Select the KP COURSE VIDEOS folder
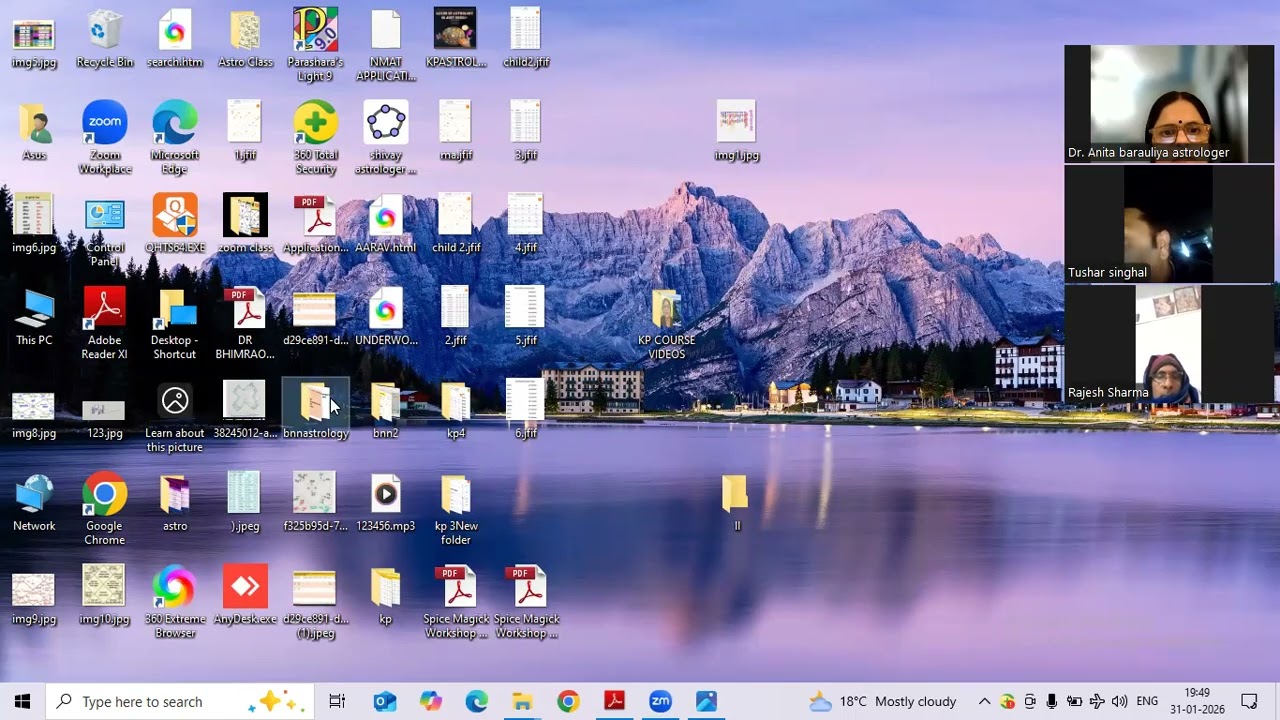 [666, 324]
